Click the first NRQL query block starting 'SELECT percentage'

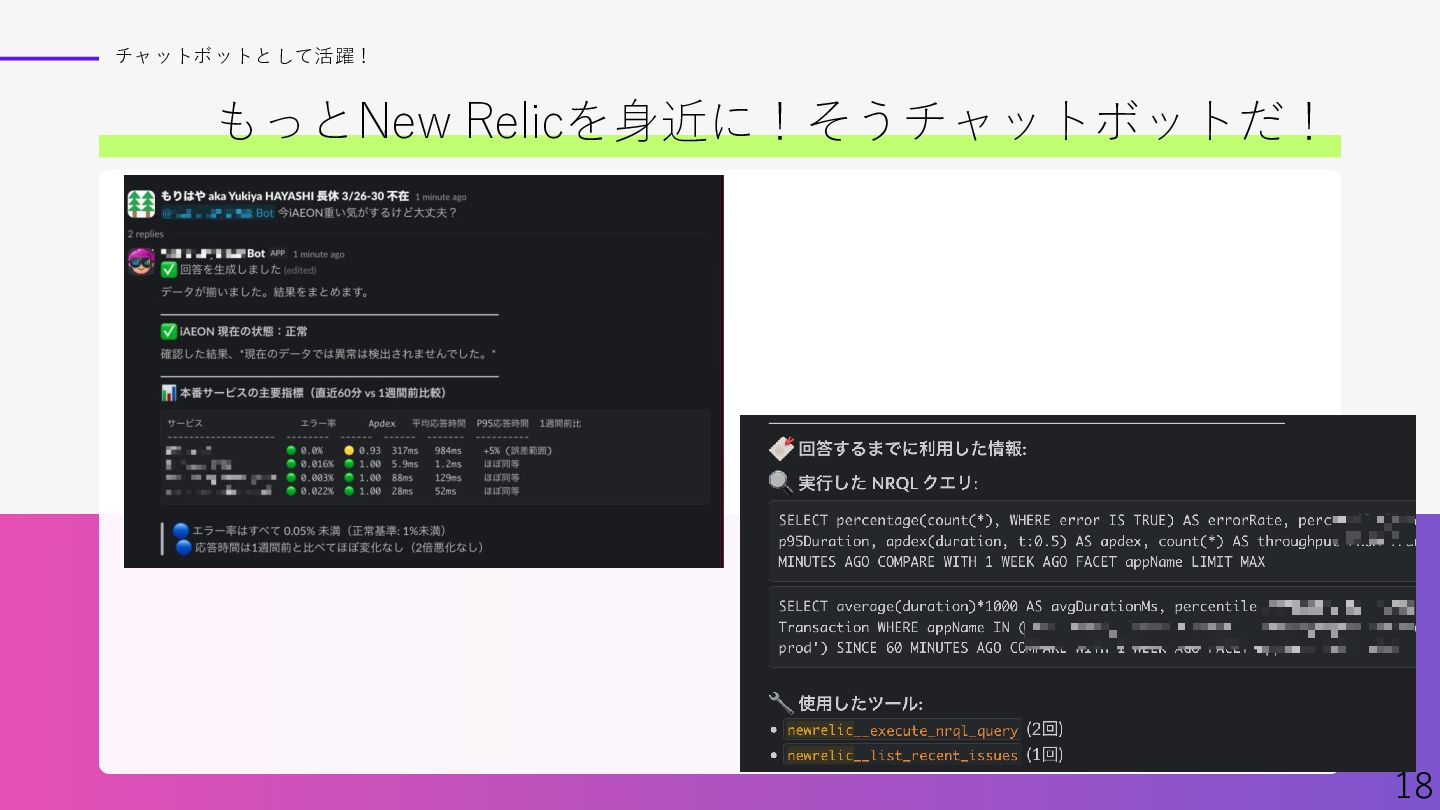1093,541
